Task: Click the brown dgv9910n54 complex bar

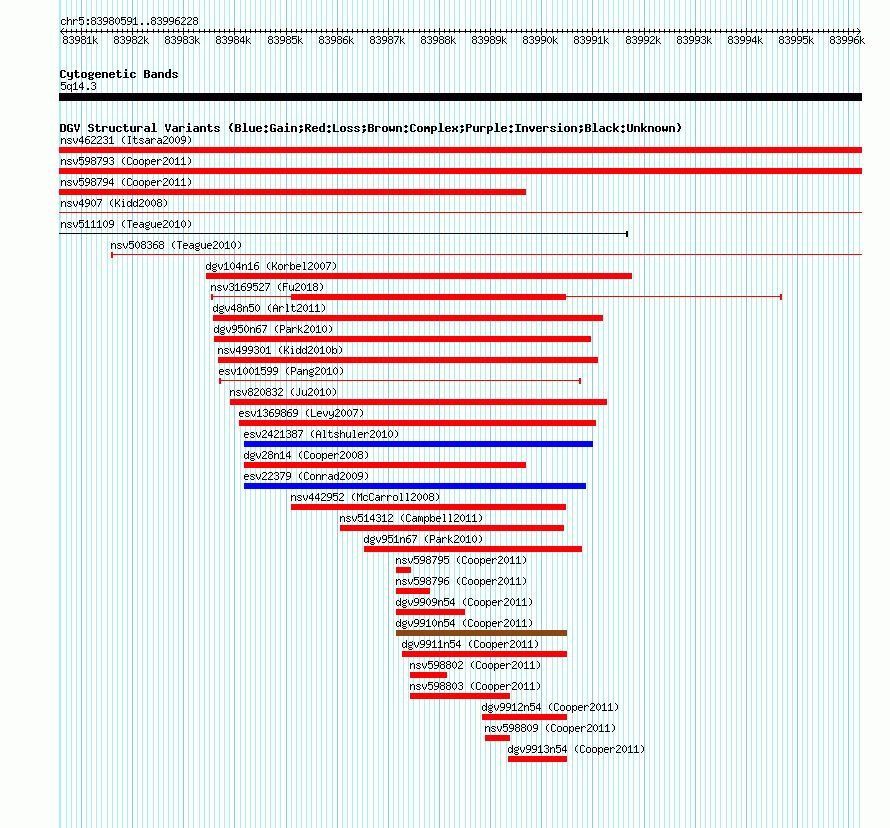Action: (x=481, y=633)
